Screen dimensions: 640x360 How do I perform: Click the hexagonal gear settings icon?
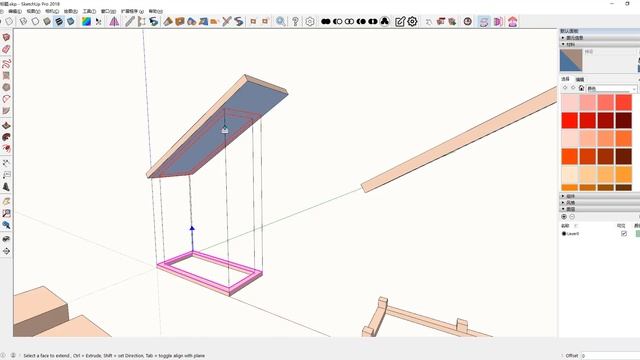pos(310,21)
